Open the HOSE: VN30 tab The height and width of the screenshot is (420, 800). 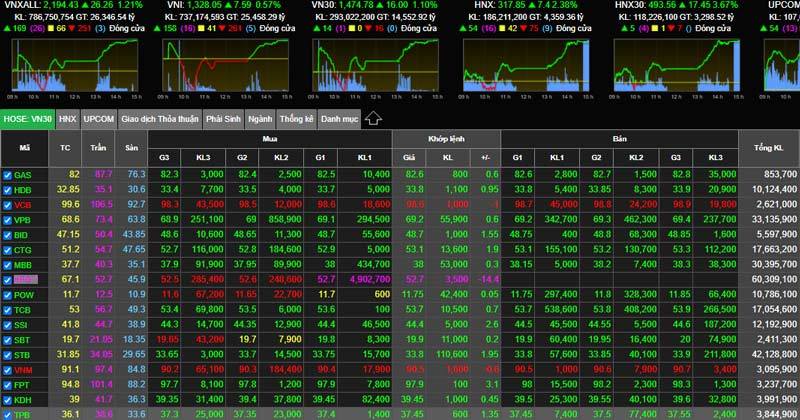click(26, 118)
